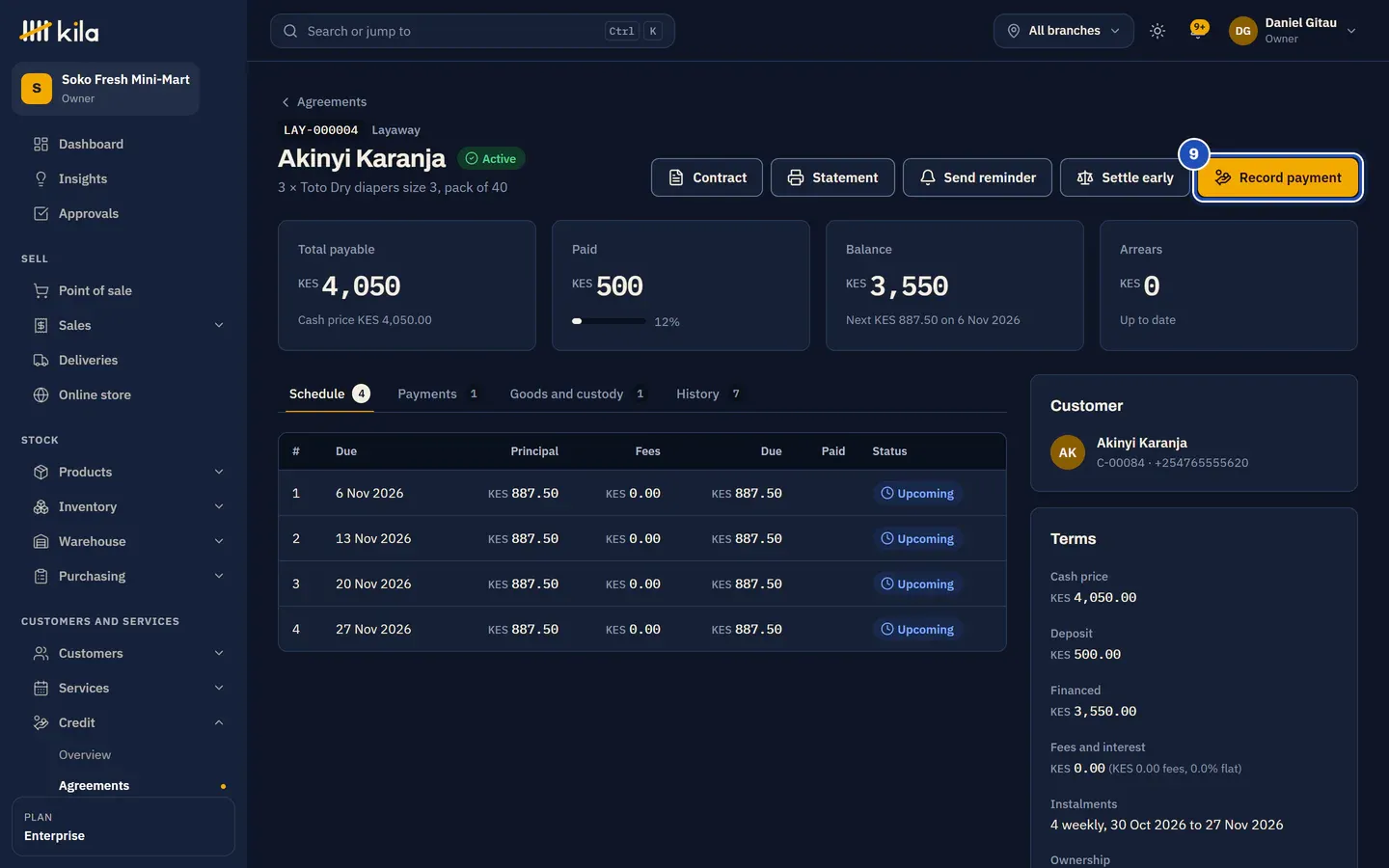Viewport: 1389px width, 868px height.
Task: Click the Inventory boxes icon
Action: [x=41, y=506]
